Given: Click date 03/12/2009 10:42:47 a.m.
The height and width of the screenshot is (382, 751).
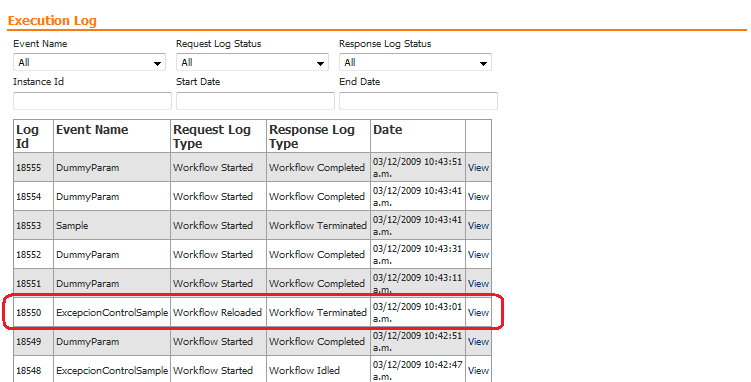Looking at the screenshot, I should [418, 371].
